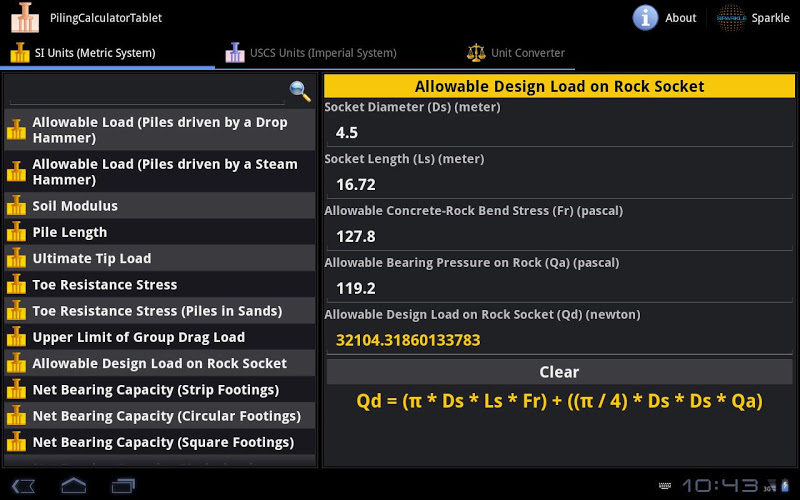Select Net Bearing Capacity (Square Footings)
Image resolution: width=800 pixels, height=500 pixels.
[x=160, y=442]
